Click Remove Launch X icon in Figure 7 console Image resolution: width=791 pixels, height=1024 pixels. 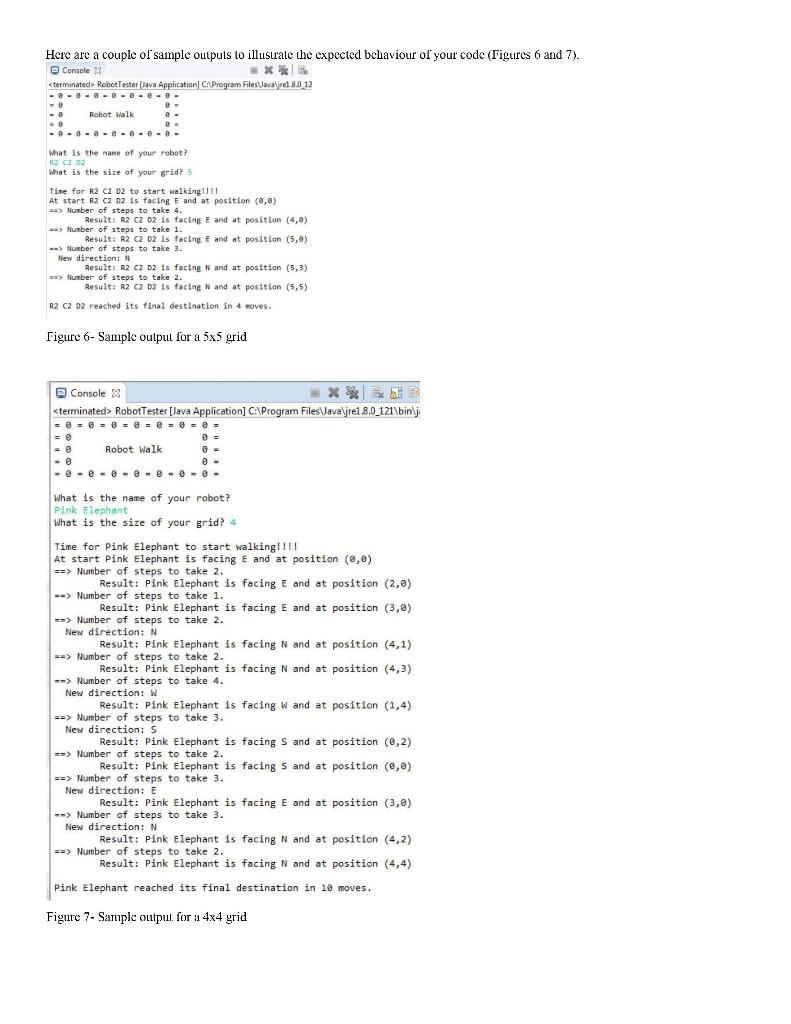[x=333, y=392]
